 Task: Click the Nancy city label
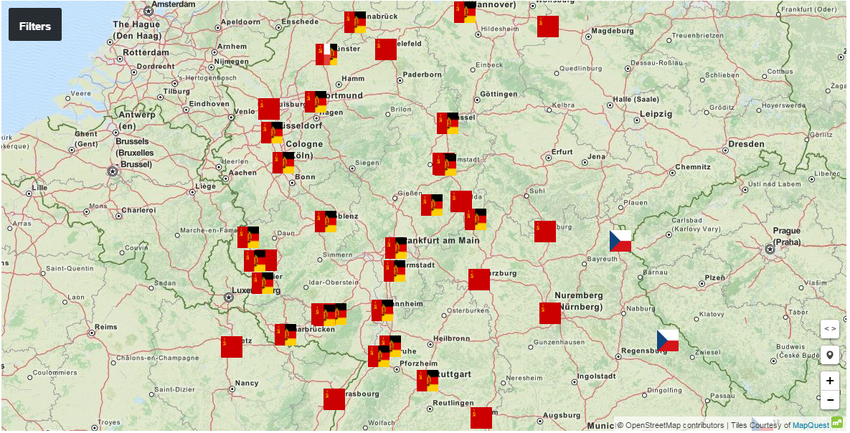pos(247,383)
